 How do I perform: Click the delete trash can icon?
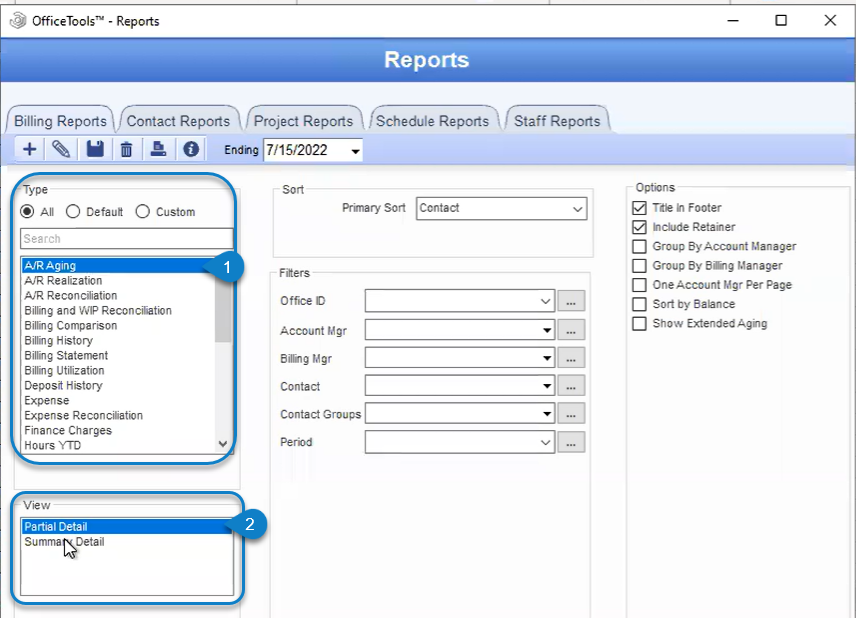[x=126, y=149]
